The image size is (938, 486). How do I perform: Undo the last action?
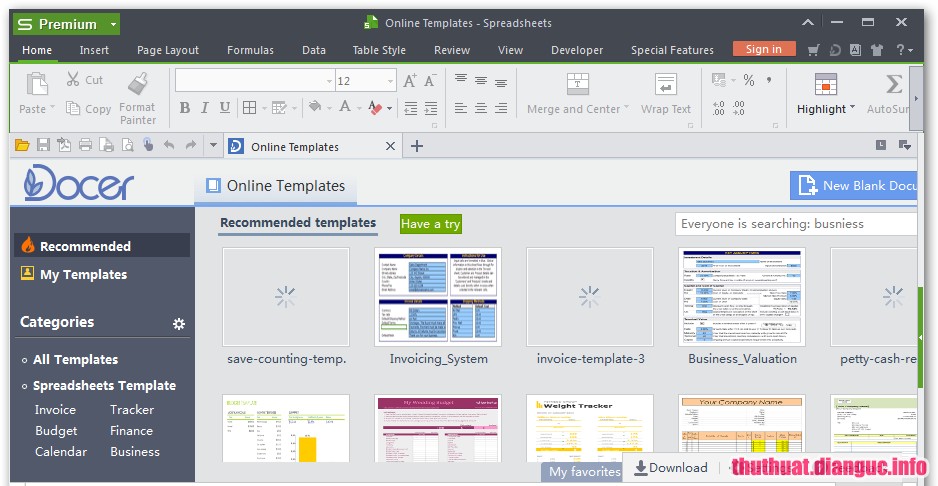click(x=169, y=145)
